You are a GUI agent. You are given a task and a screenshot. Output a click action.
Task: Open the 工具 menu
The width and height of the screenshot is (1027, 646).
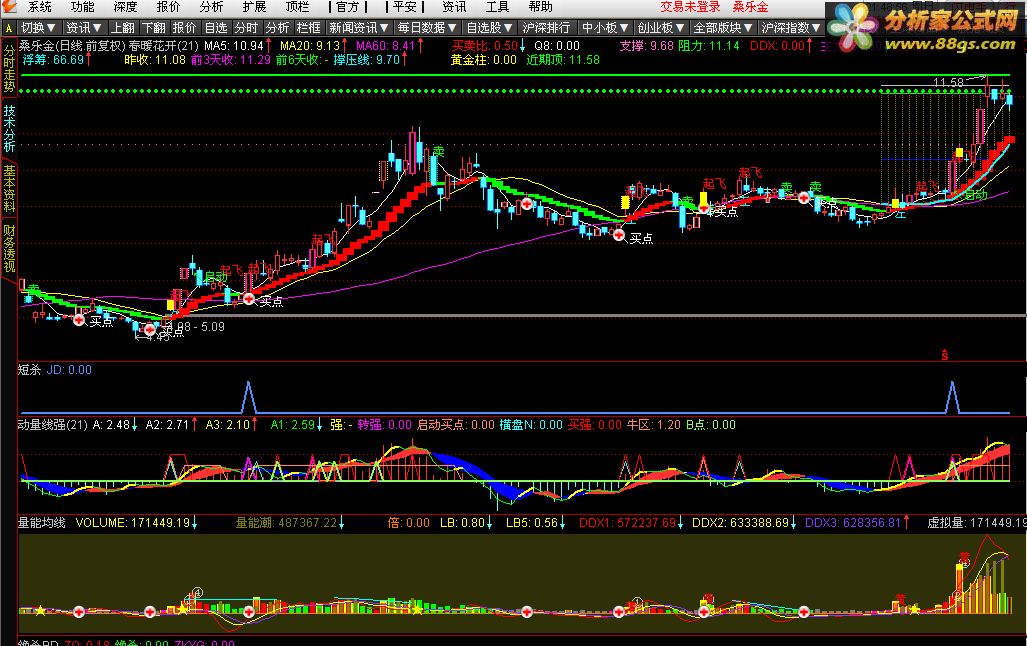point(497,7)
